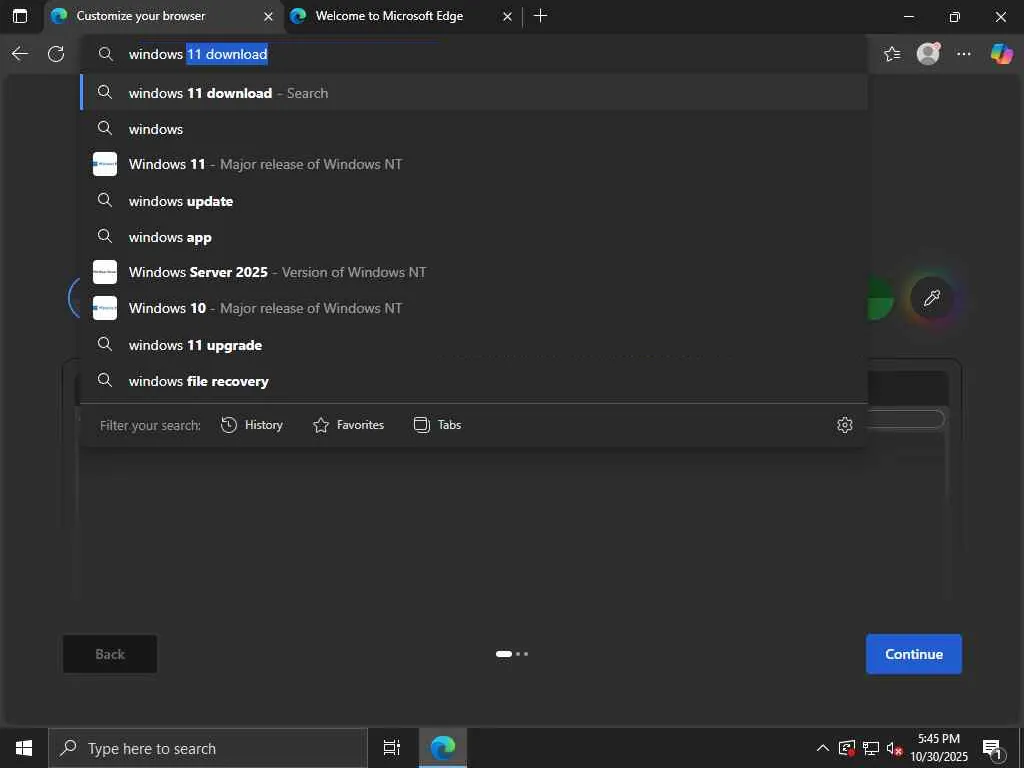This screenshot has width=1024, height=768.
Task: Choose the plain 'windows' suggestion
Action: pyautogui.click(x=473, y=129)
